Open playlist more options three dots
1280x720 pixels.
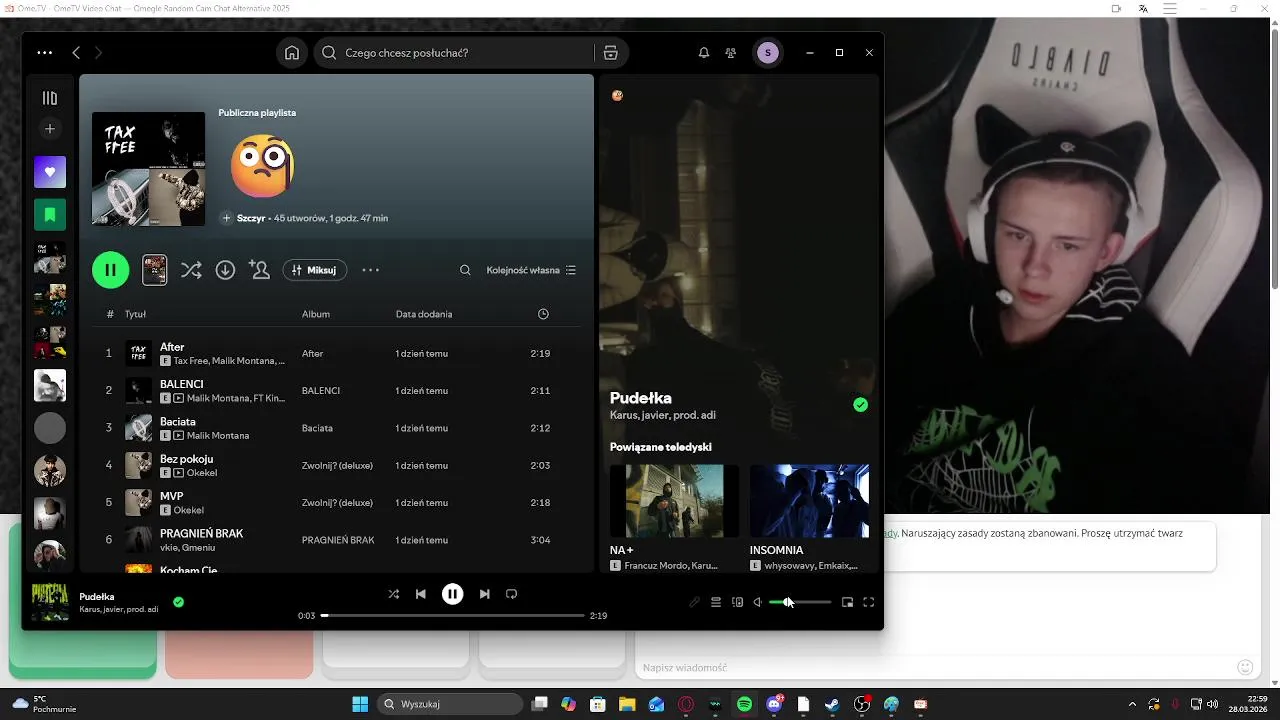tap(371, 270)
